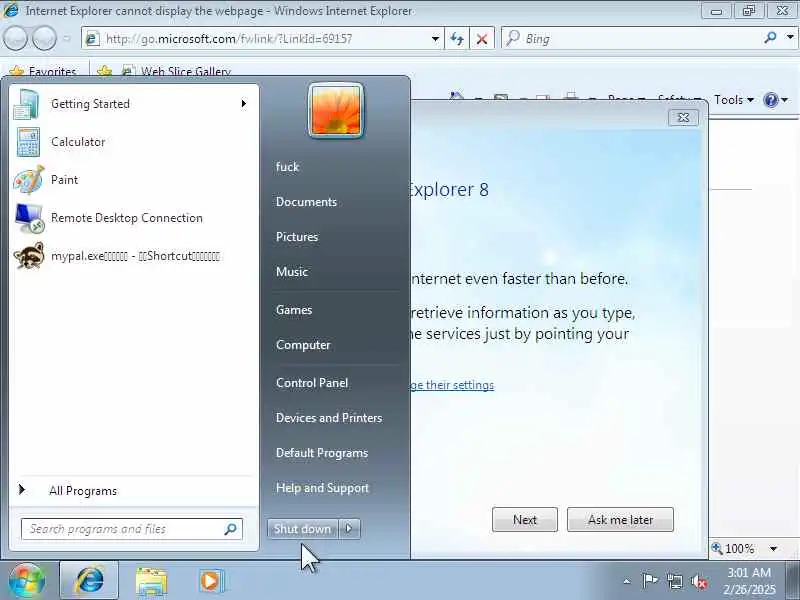Open the address bar history dropdown
Screen dimensions: 800x600
click(x=435, y=39)
